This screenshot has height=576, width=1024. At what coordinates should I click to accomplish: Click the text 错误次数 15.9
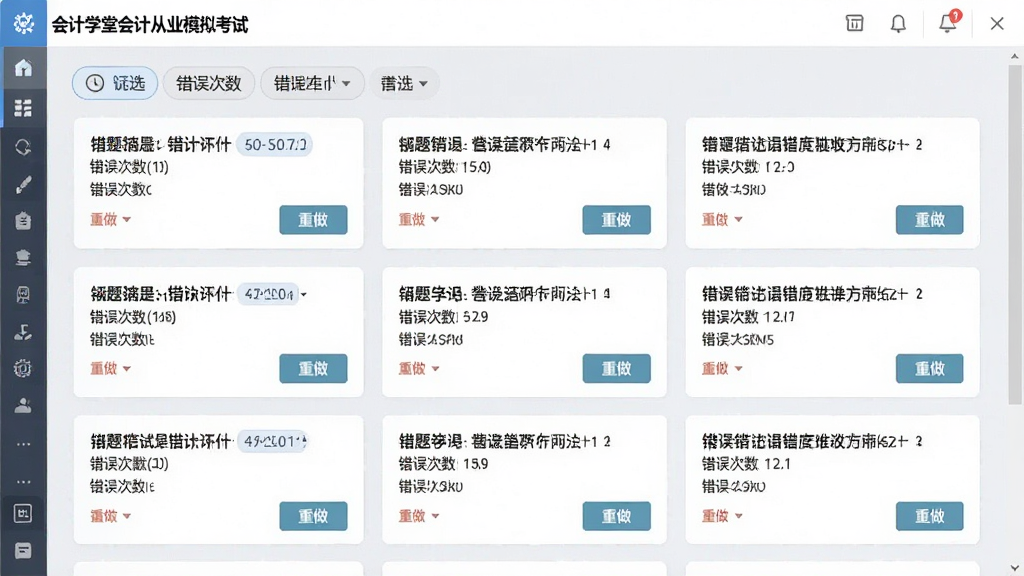click(x=443, y=464)
